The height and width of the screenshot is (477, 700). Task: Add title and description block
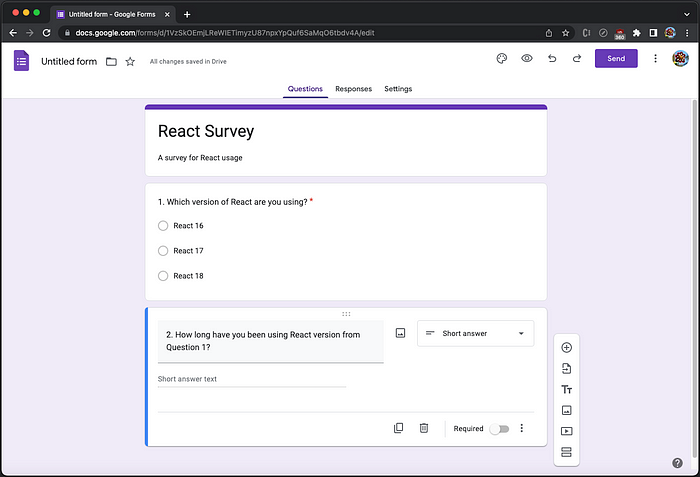[567, 389]
